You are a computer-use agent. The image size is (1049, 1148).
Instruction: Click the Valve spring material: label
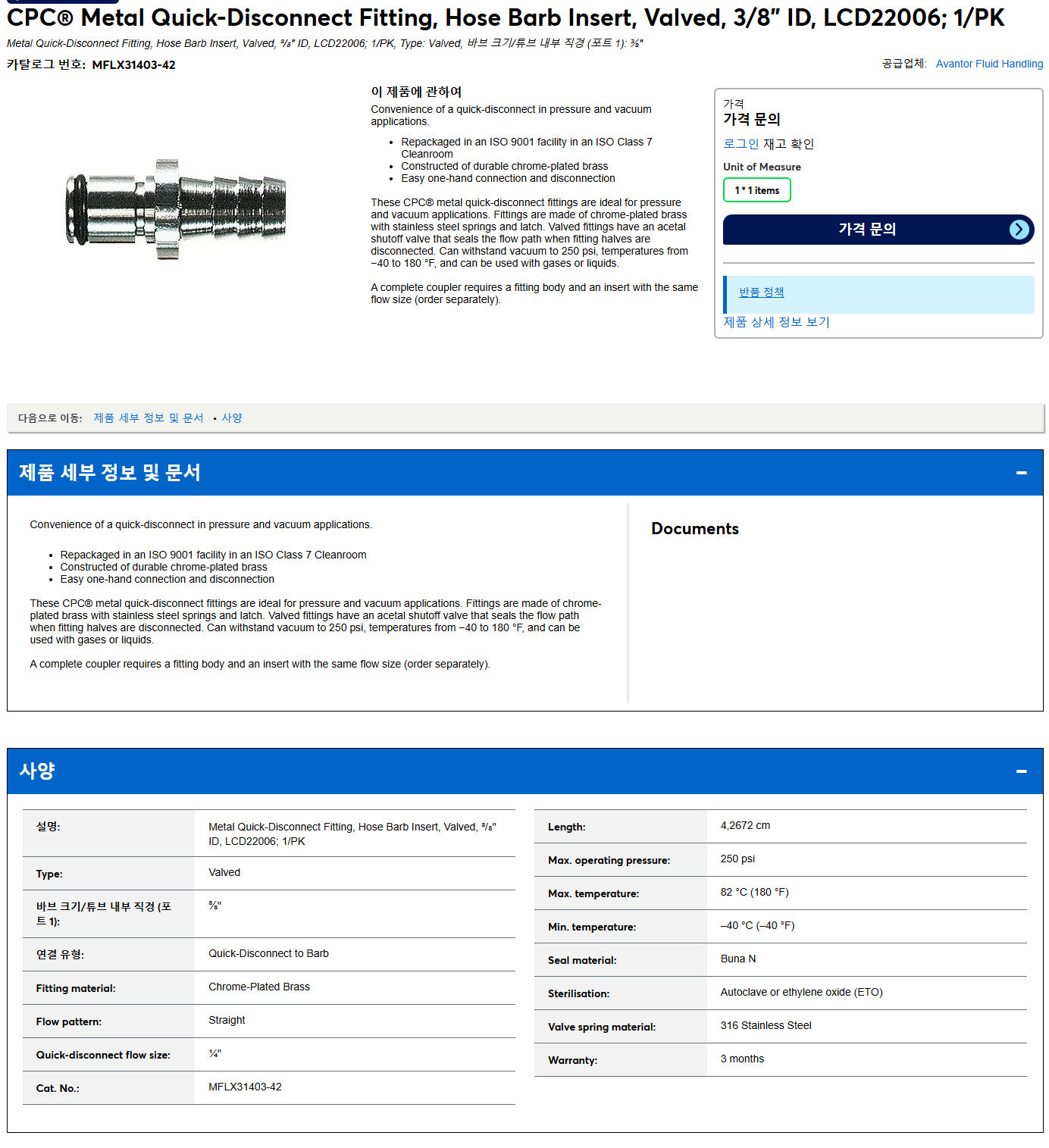point(602,1028)
